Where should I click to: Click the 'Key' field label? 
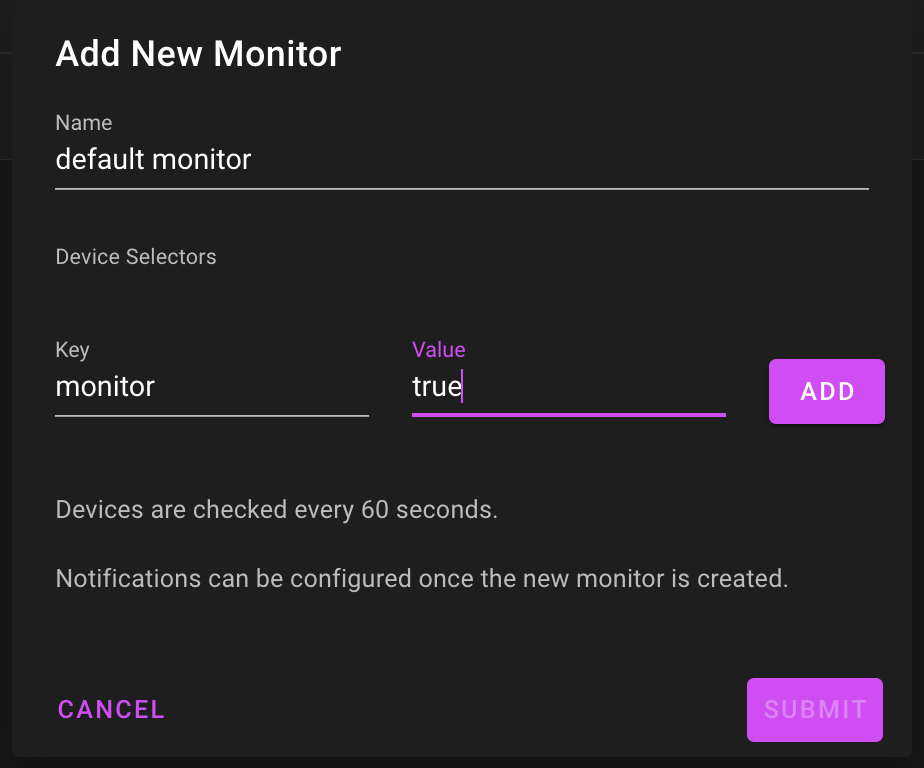pyautogui.click(x=72, y=350)
